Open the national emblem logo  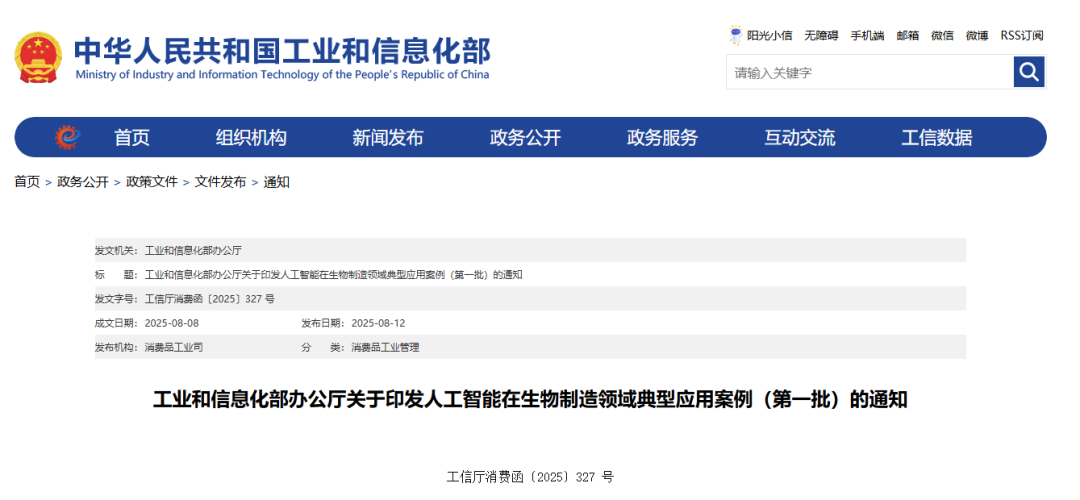[x=39, y=57]
